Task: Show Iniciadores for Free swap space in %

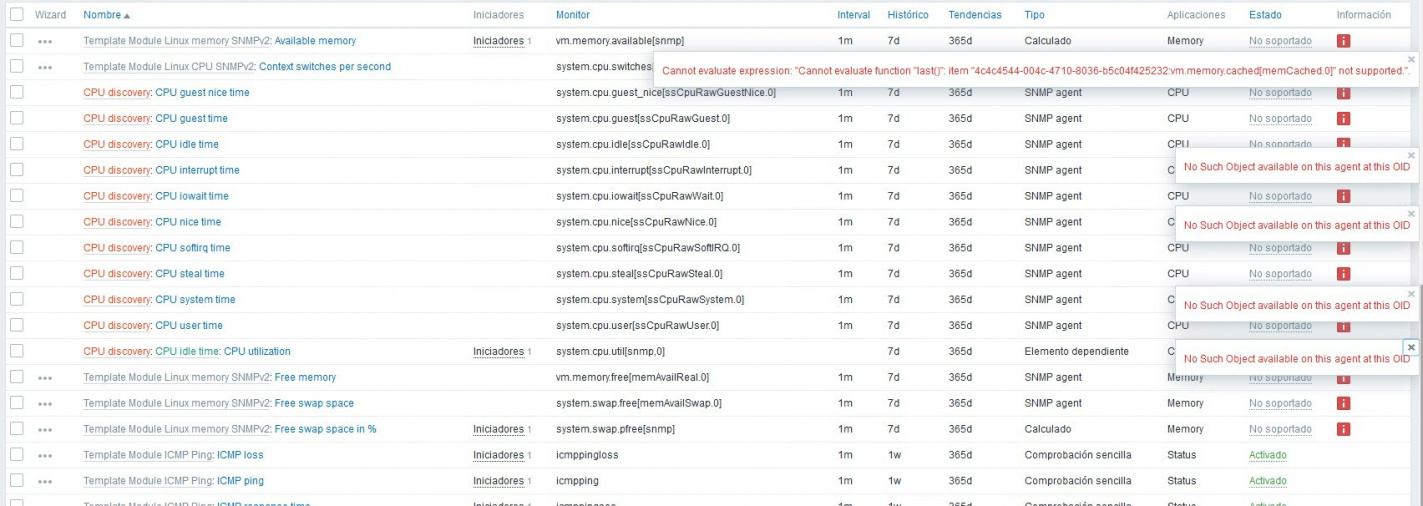Action: [498, 430]
